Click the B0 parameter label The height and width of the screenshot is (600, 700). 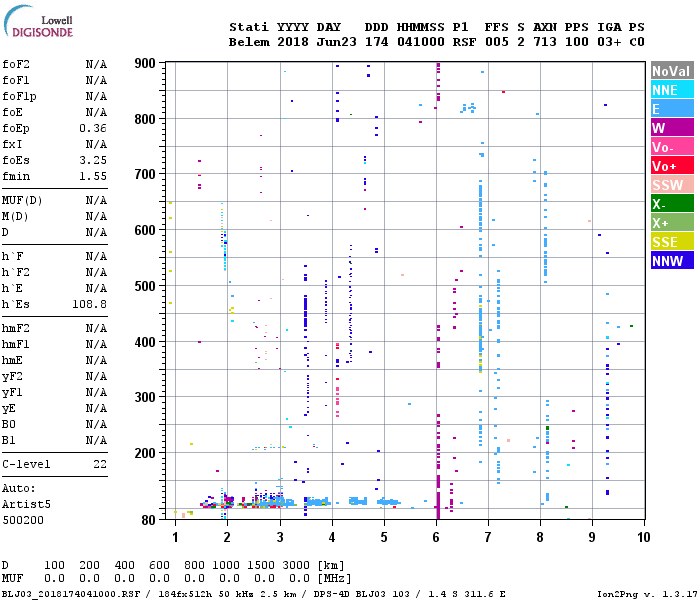[x=8, y=425]
